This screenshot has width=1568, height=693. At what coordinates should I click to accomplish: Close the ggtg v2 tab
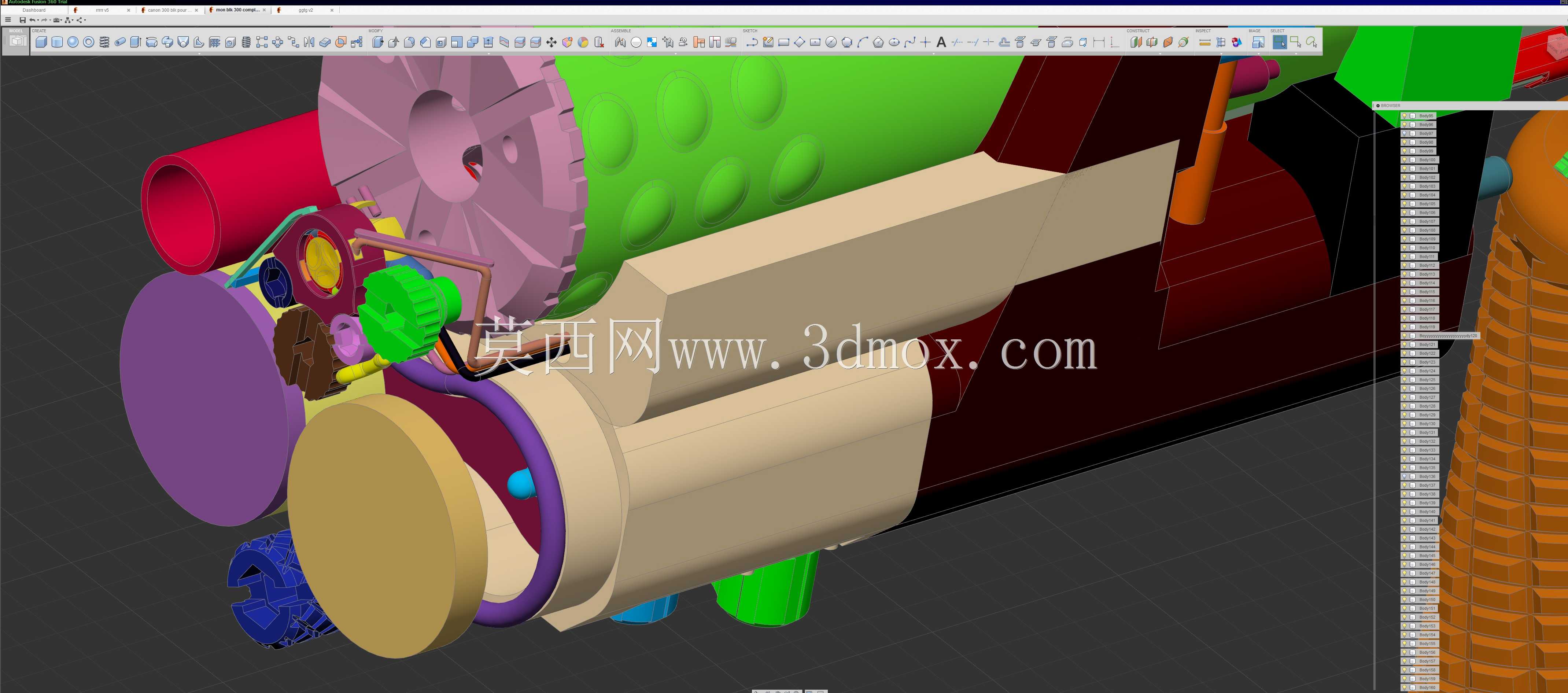tap(332, 10)
